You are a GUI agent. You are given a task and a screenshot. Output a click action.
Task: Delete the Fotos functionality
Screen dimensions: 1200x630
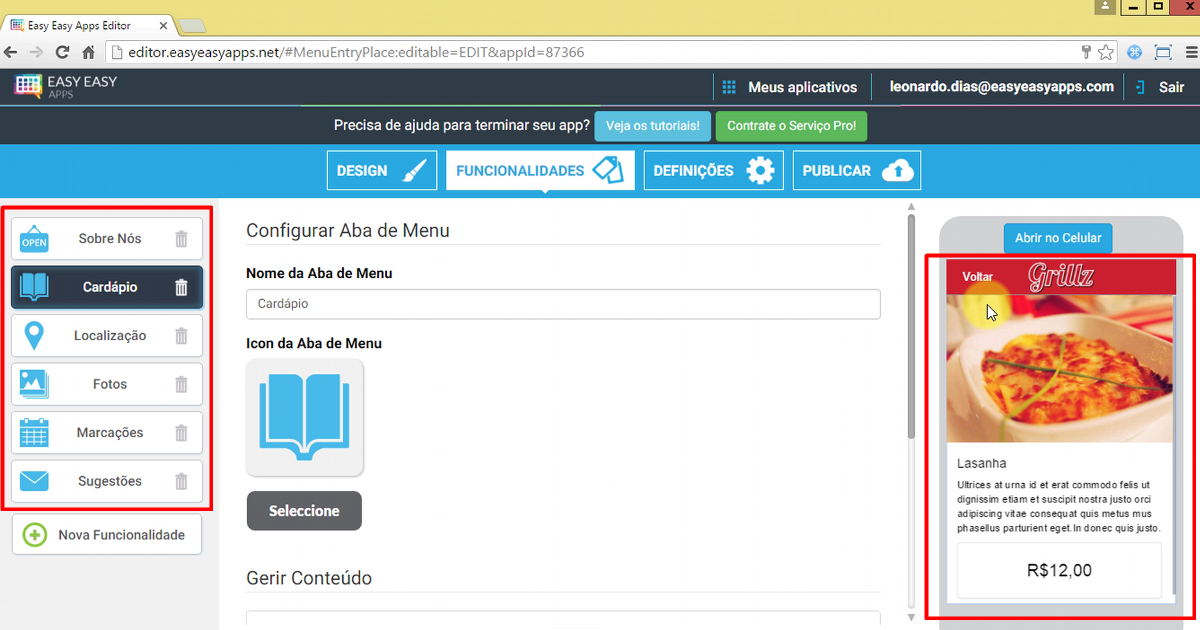coord(181,384)
